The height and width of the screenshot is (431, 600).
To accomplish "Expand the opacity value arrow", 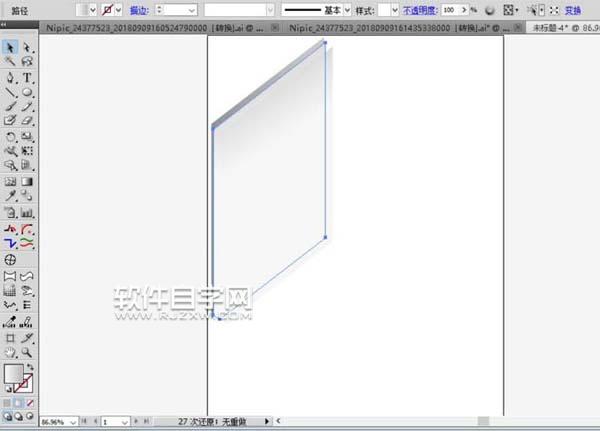I will click(x=464, y=10).
